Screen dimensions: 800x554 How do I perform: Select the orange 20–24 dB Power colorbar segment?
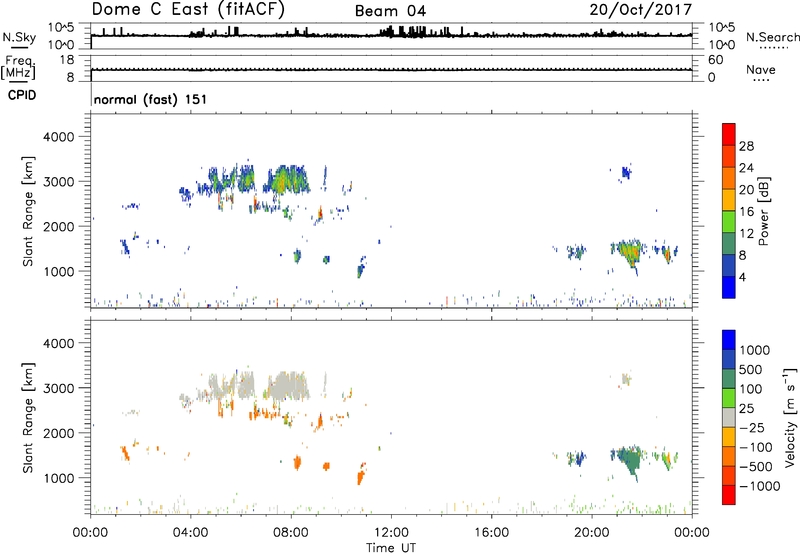pyautogui.click(x=729, y=178)
